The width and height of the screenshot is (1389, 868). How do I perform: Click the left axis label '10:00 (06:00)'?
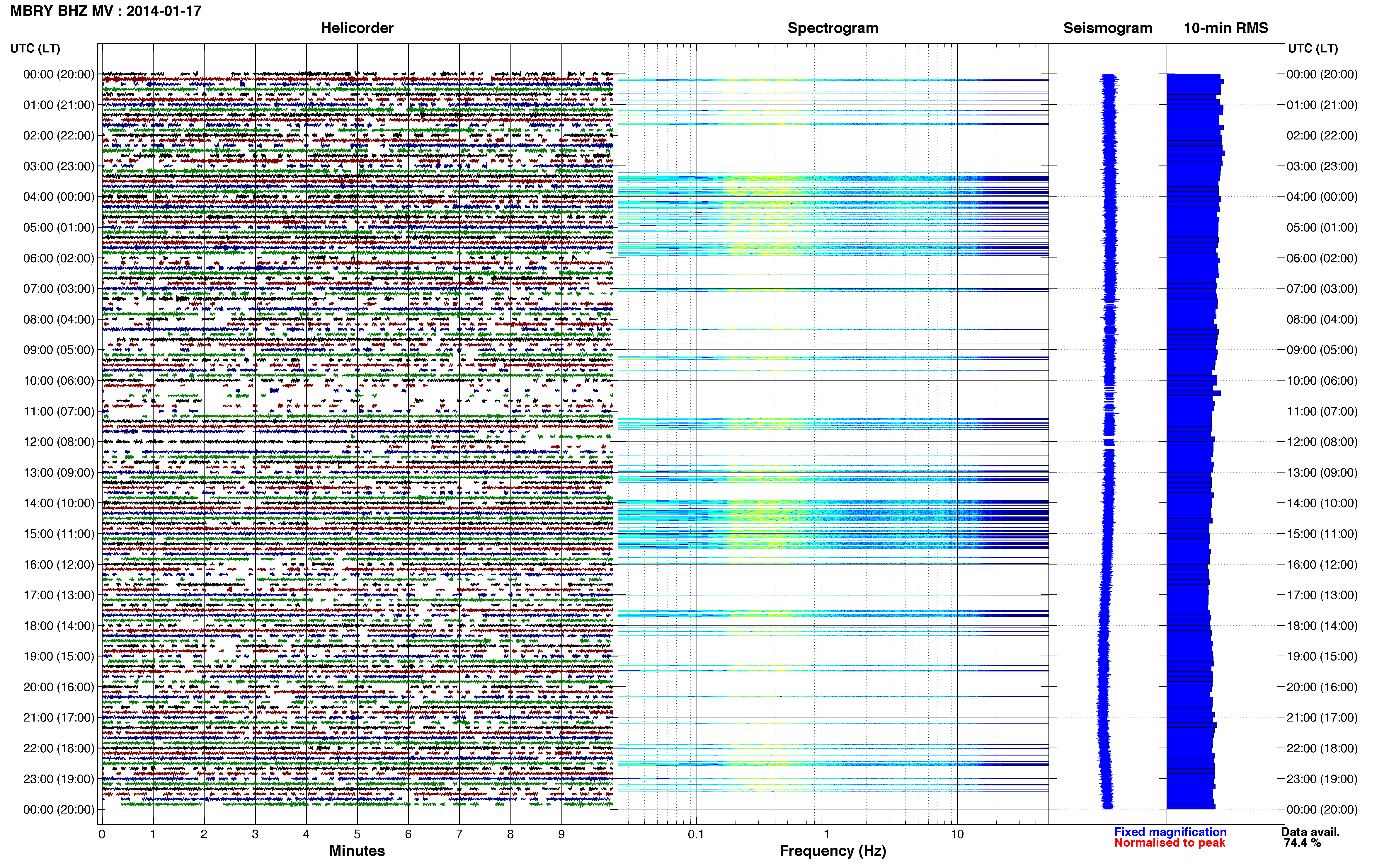tap(59, 381)
